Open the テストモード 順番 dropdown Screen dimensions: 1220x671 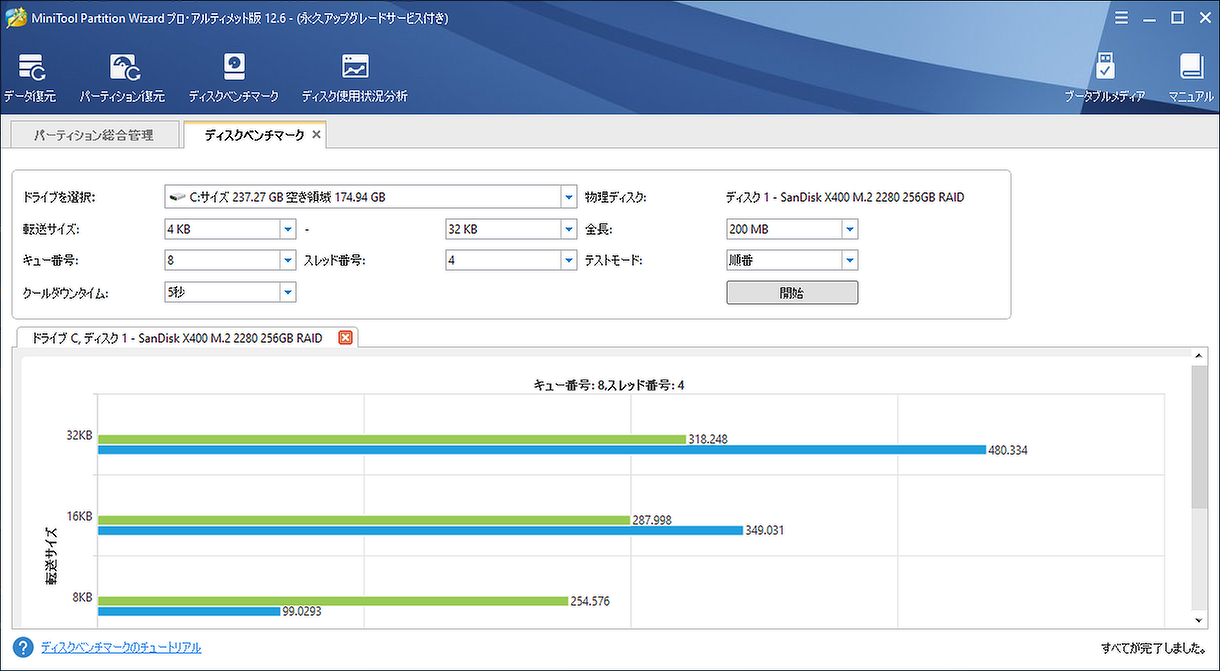pyautogui.click(x=849, y=259)
